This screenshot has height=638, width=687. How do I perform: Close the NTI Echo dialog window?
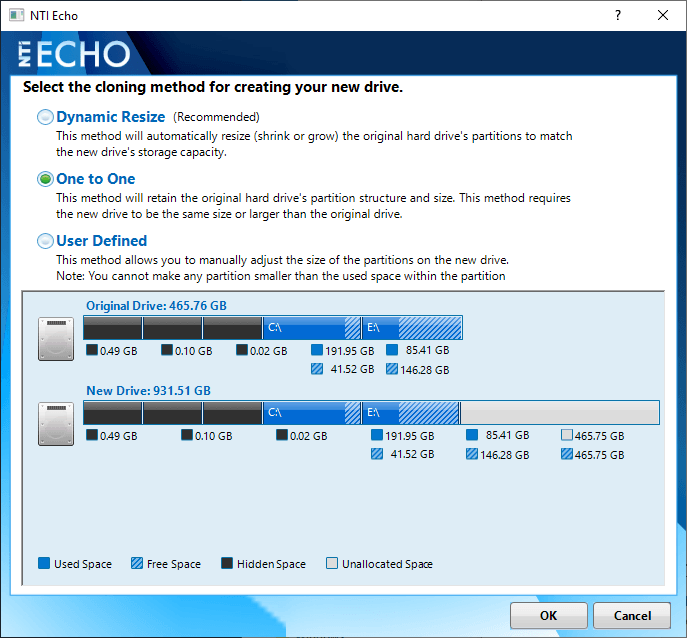click(x=663, y=16)
